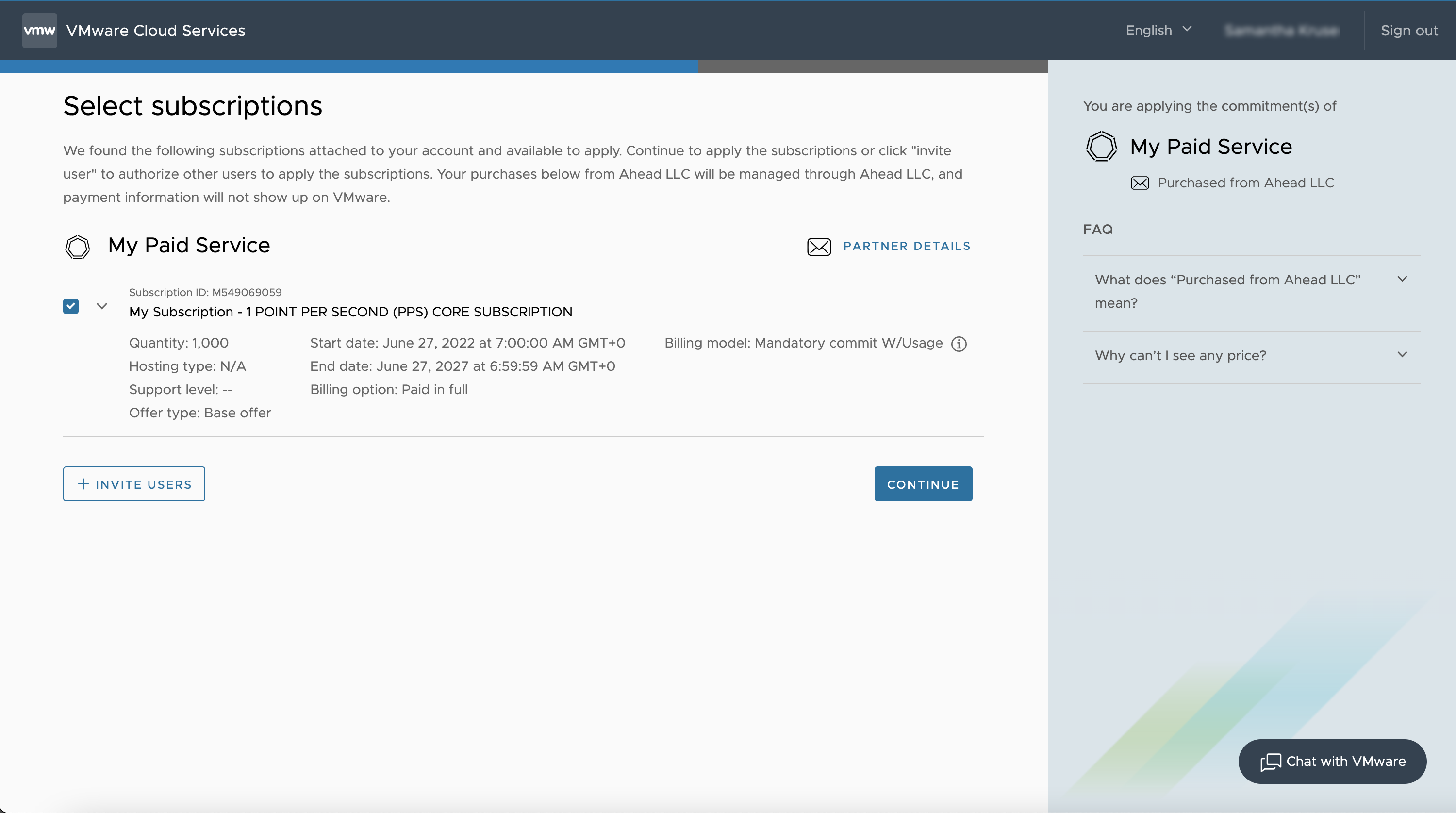Viewport: 1456px width, 813px height.
Task: Click the envelope icon beside Partner Details
Action: pos(819,247)
